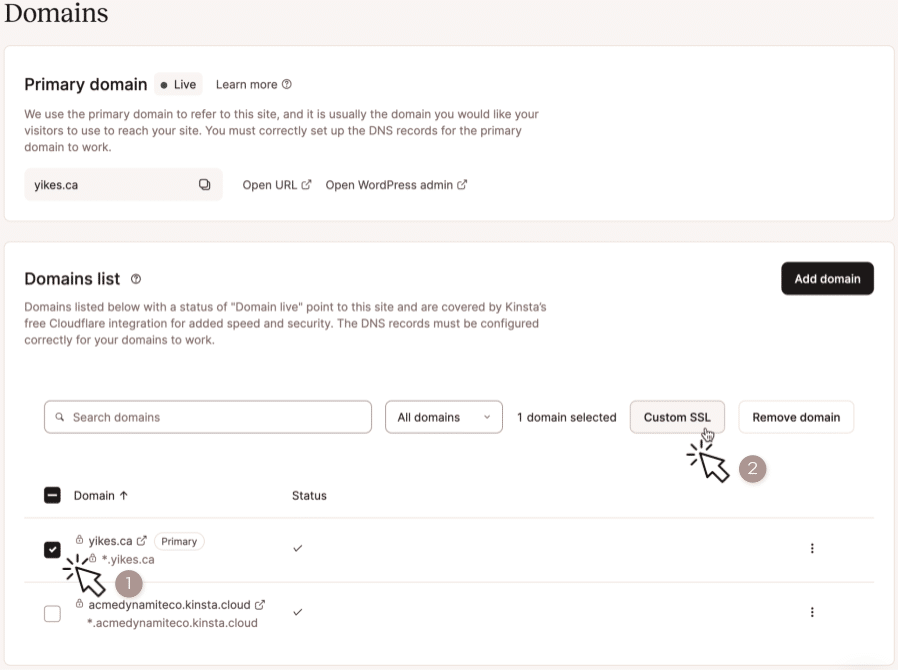Image resolution: width=900 pixels, height=670 pixels.
Task: Click the Open URL link
Action: [x=270, y=184]
